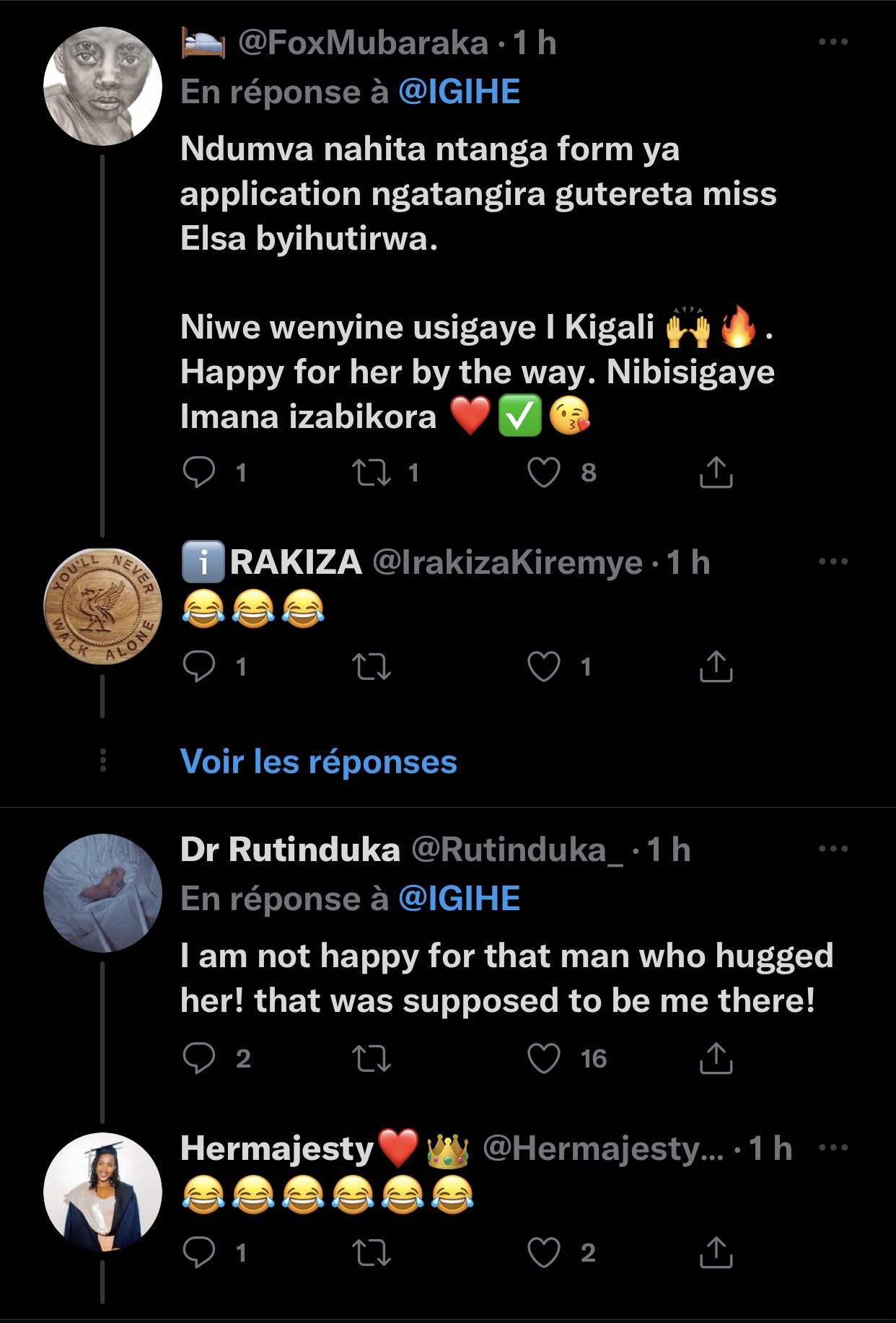Screen dimensions: 896x1323
Task: Like Dr Rutinduka's tweet
Action: click(x=544, y=1059)
